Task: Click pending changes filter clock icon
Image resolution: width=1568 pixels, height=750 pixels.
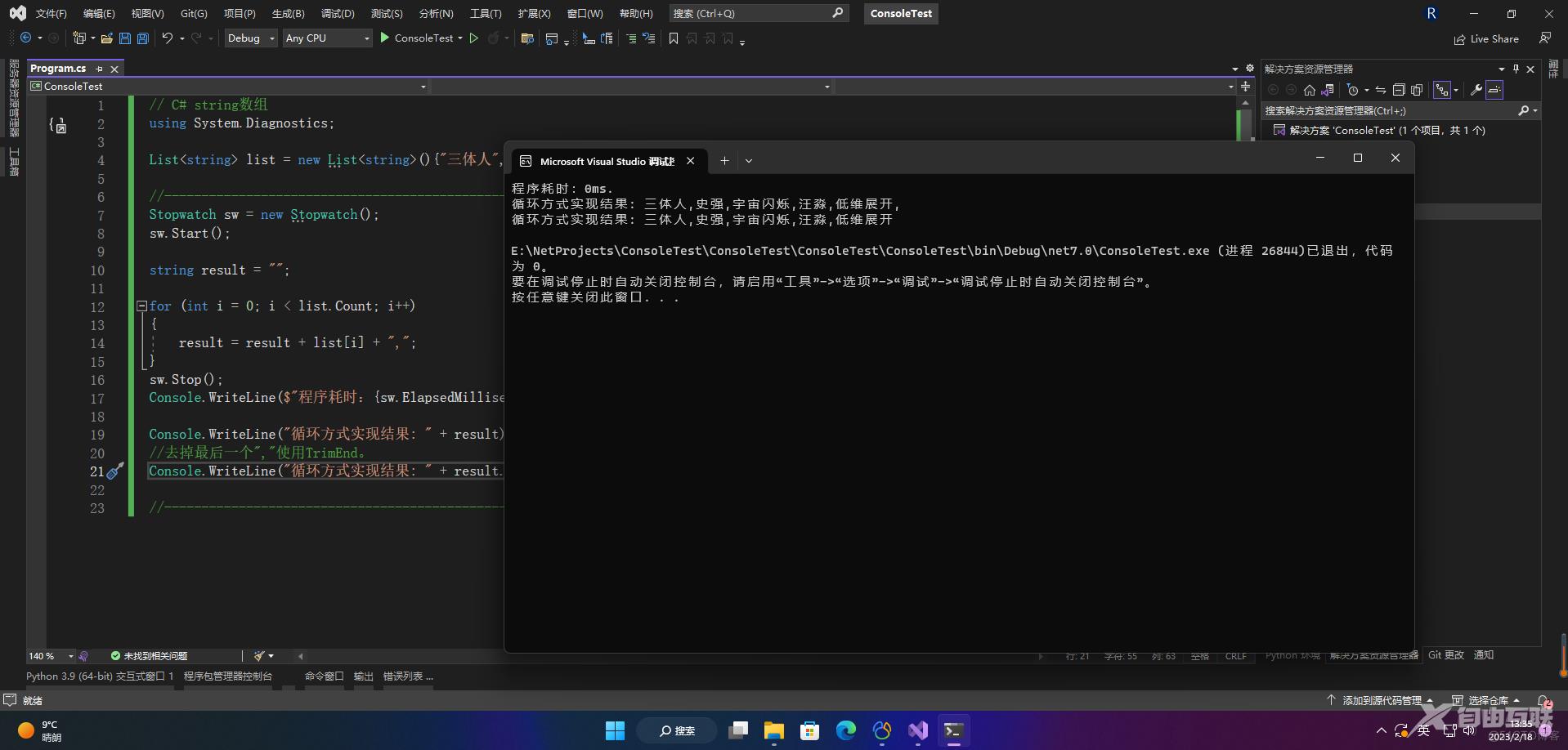Action: coord(1353,90)
